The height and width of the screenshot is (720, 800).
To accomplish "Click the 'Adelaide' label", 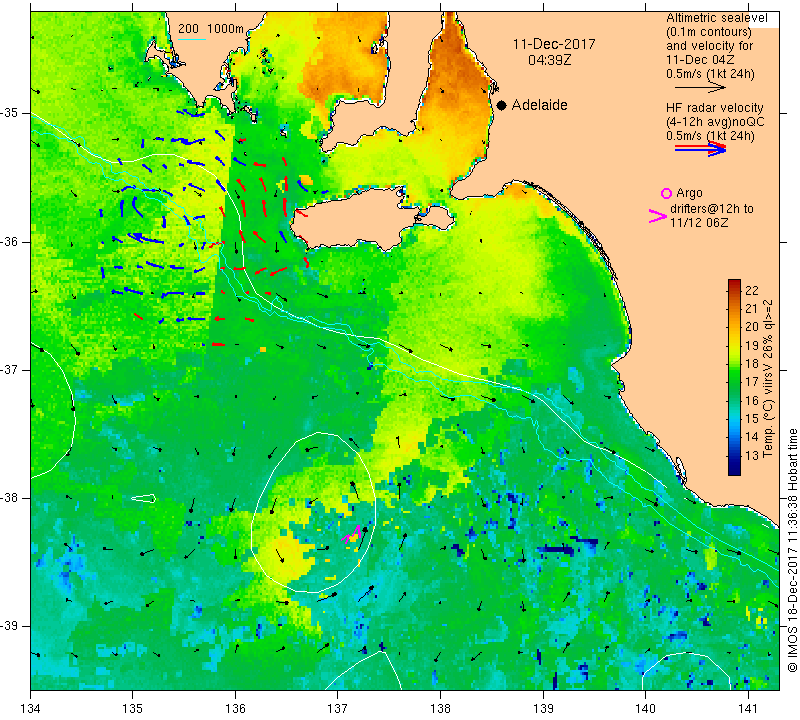I will [539, 105].
